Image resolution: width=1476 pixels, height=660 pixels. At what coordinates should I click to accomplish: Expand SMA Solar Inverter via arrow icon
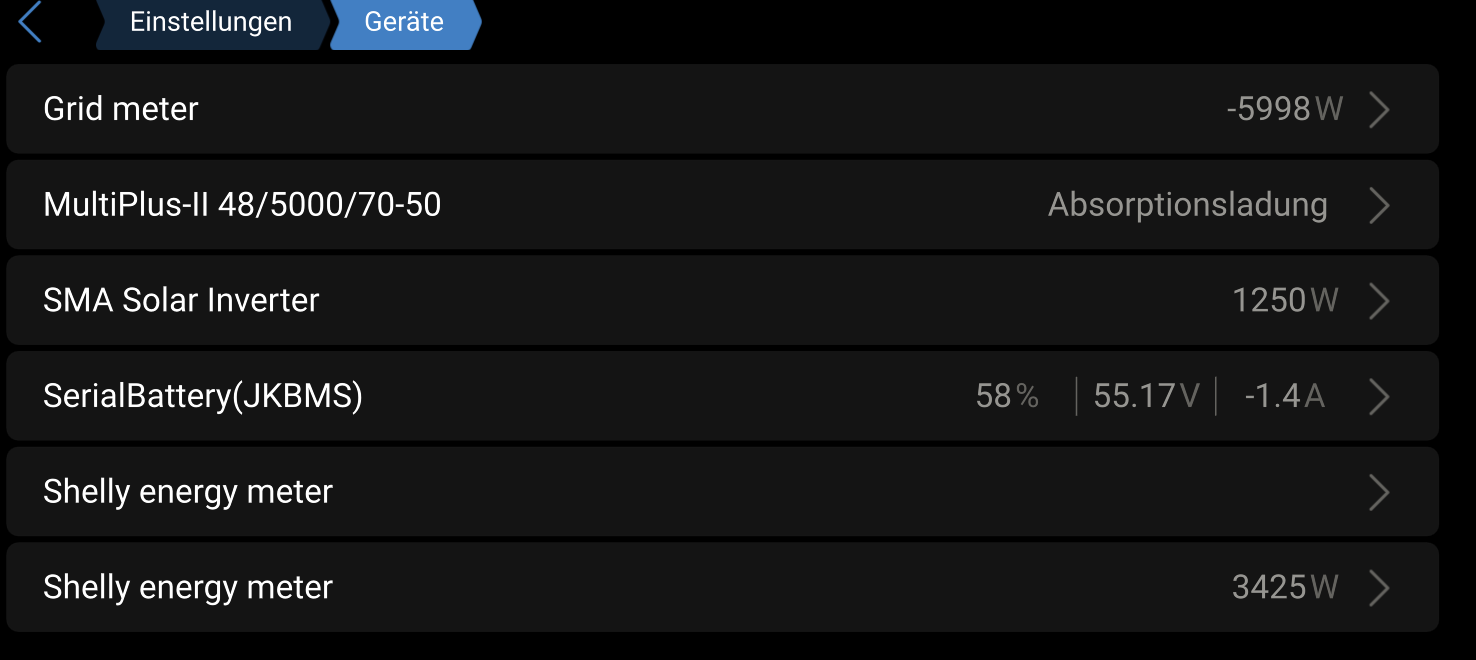1379,300
